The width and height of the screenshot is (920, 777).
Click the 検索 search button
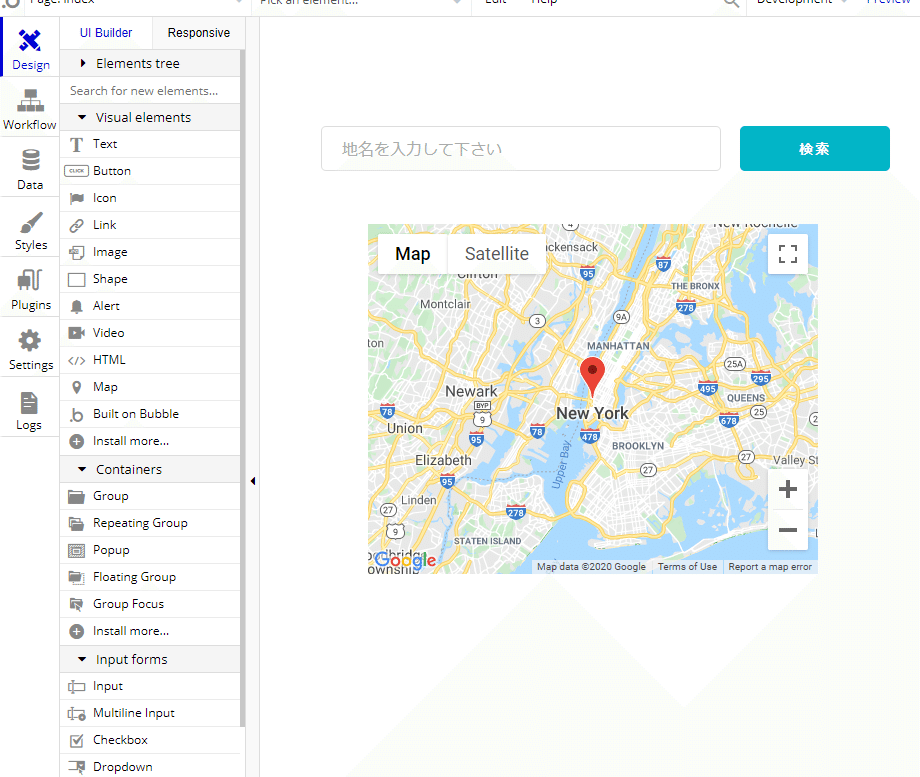(814, 148)
